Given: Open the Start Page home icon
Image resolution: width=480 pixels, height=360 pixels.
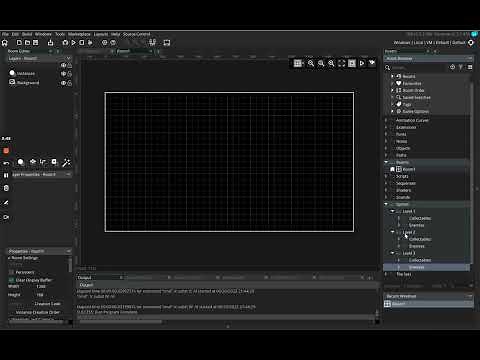Looking at the screenshot, I should click(5, 43).
